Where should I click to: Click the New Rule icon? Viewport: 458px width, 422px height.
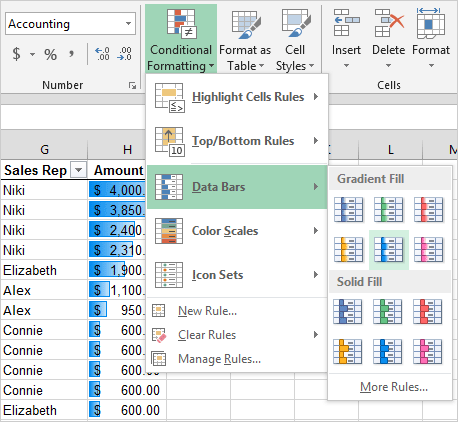[158, 311]
